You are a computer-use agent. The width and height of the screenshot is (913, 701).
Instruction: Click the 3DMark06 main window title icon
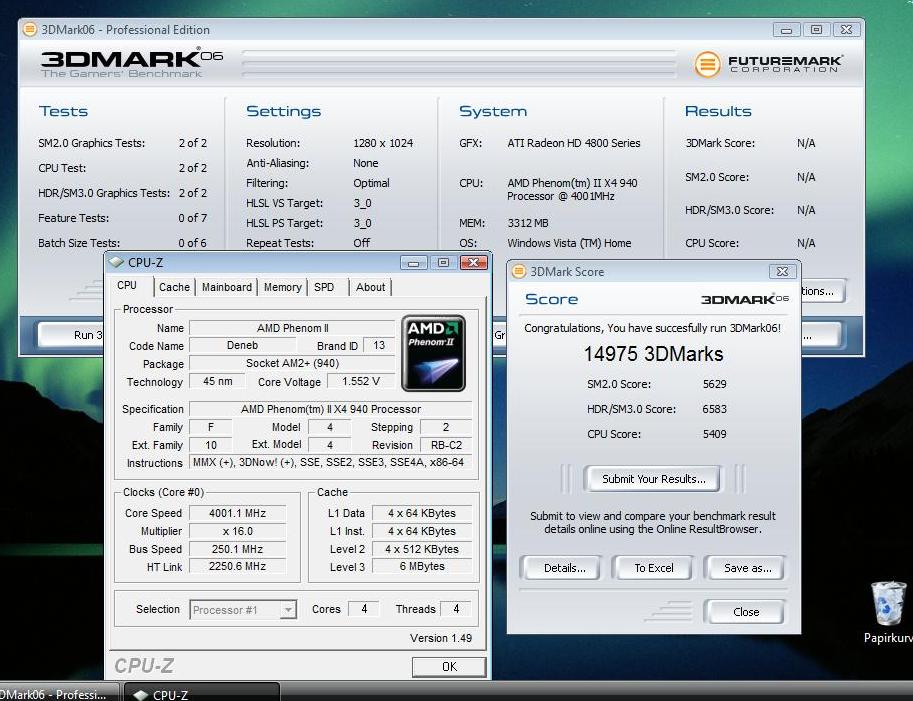point(29,29)
